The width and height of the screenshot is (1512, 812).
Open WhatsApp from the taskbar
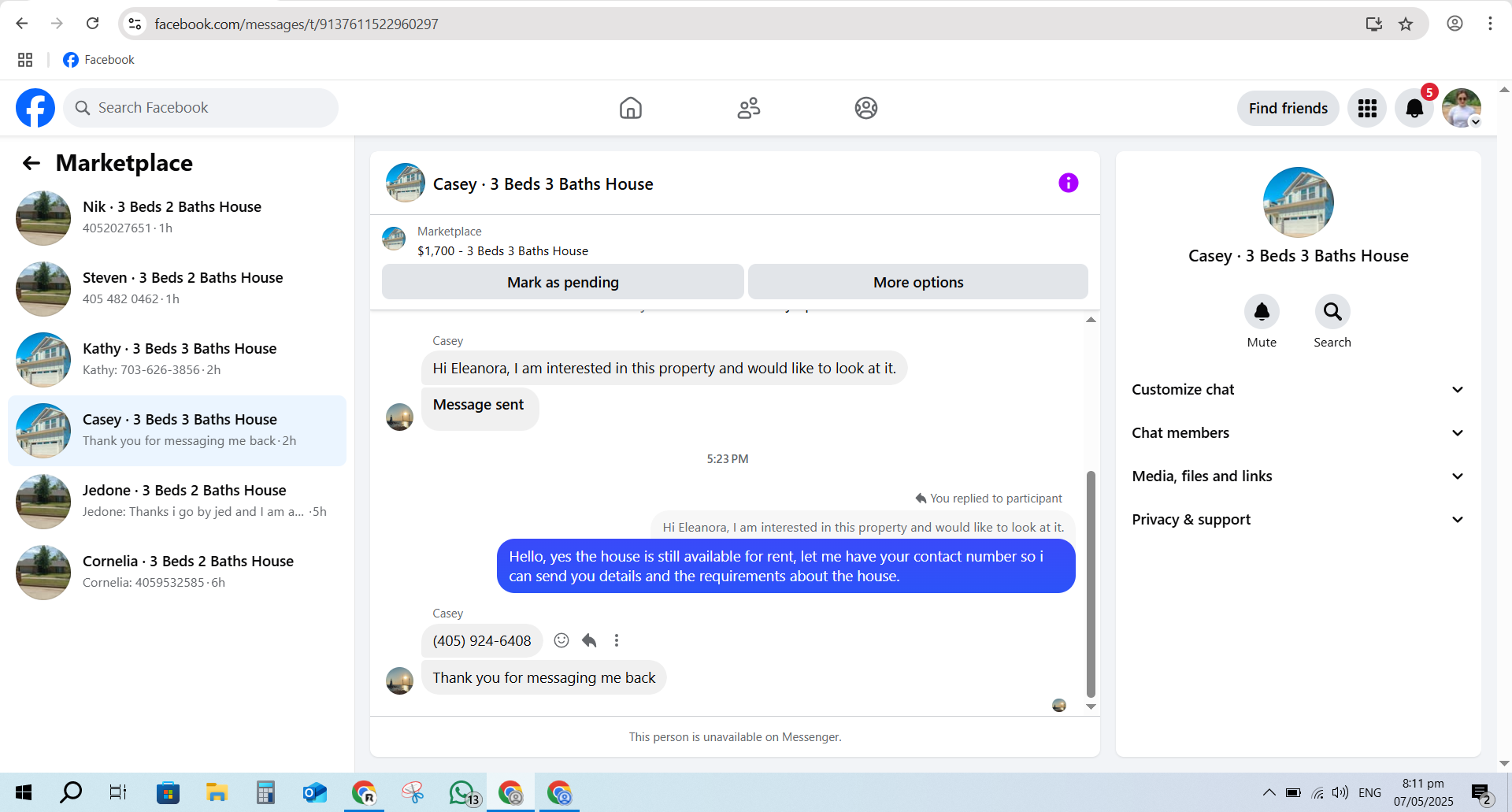click(x=464, y=792)
